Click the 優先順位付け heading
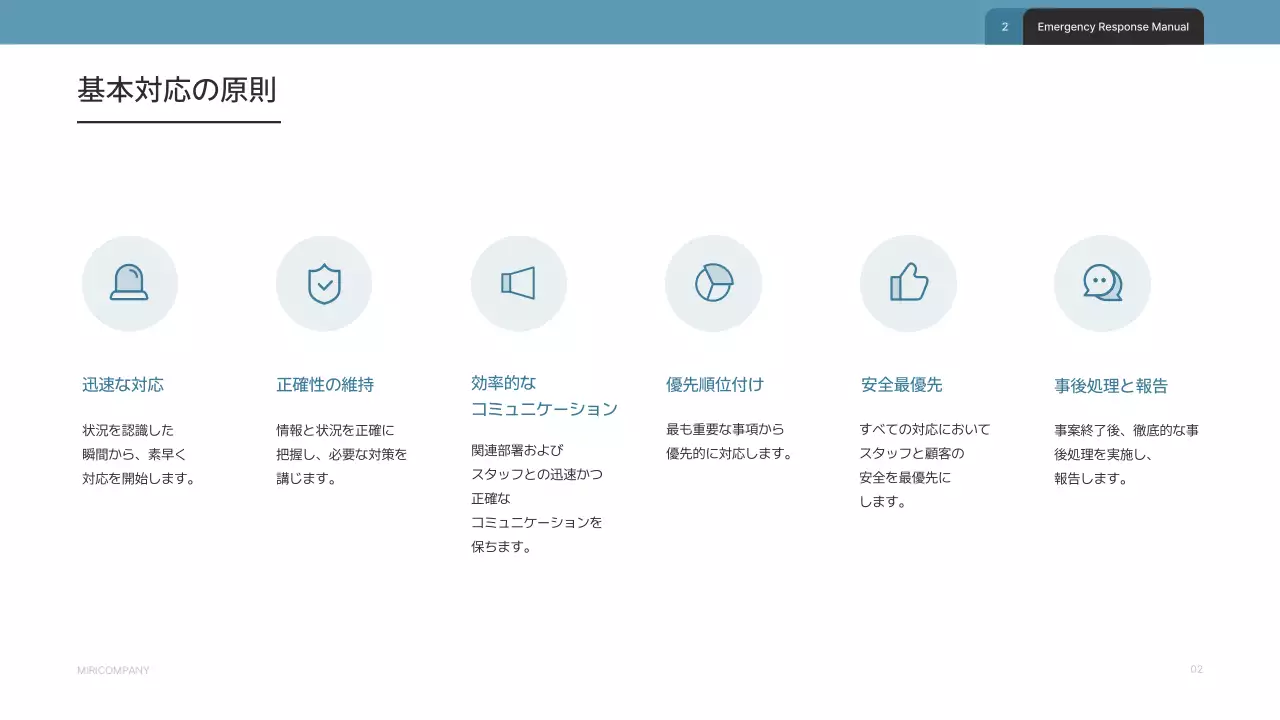Viewport: 1280px width, 720px height. pos(715,385)
